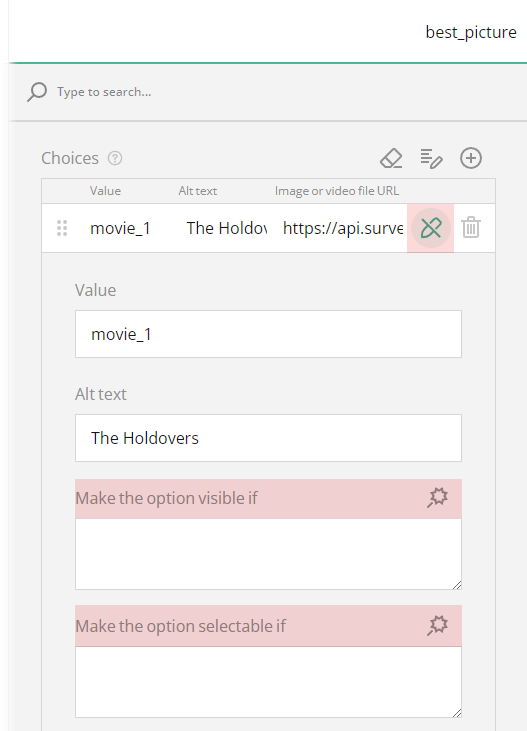Edit the Value input containing movie_1
The height and width of the screenshot is (731, 527).
pos(268,334)
